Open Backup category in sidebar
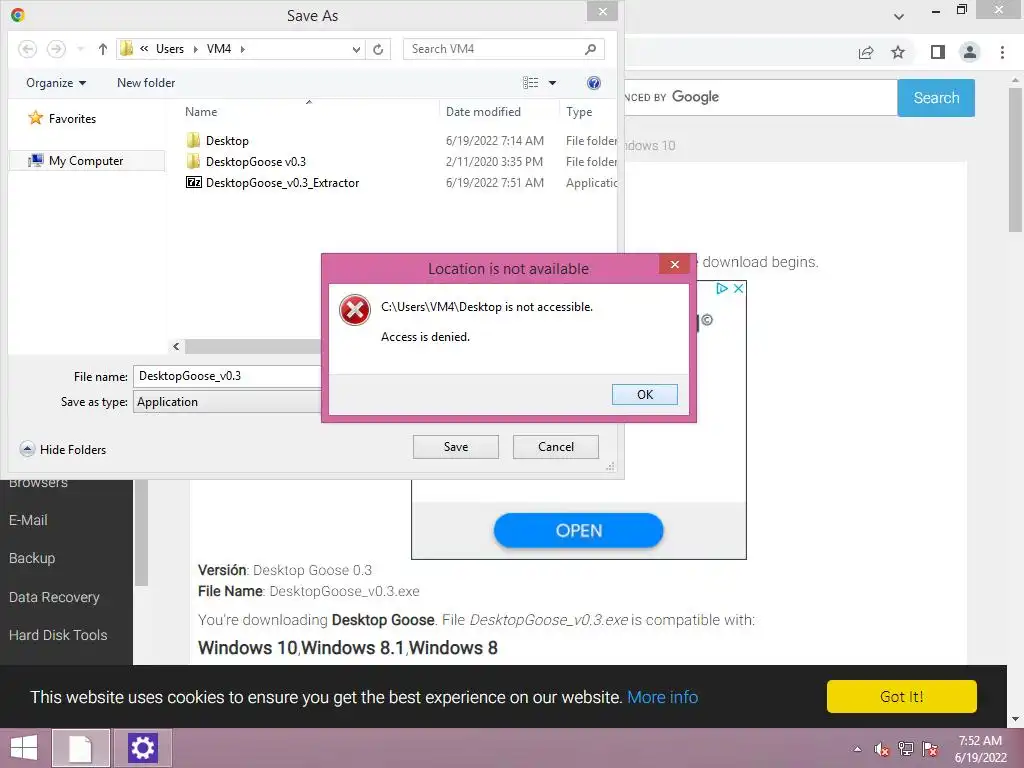This screenshot has height=768, width=1024. pos(32,558)
